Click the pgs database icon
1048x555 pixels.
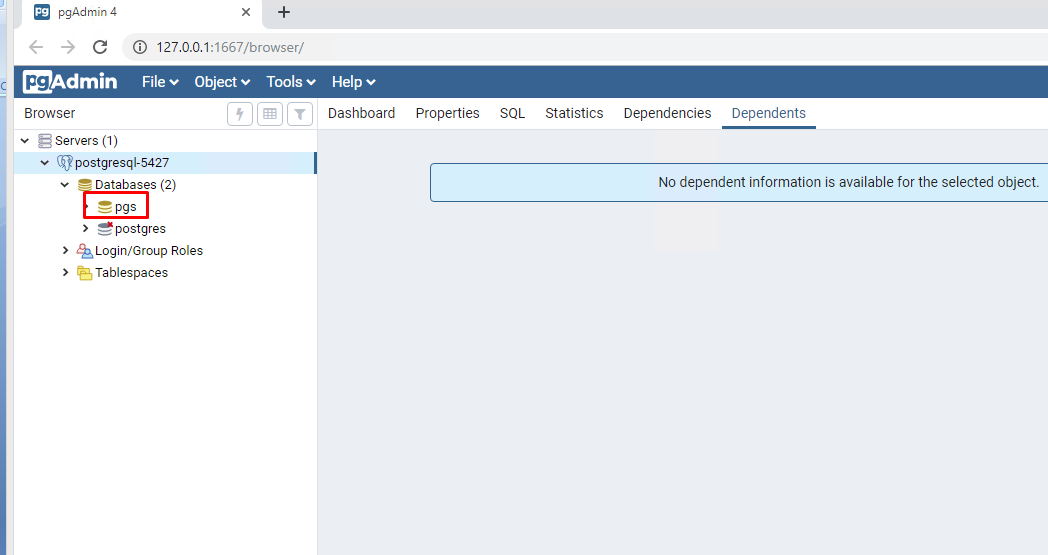click(105, 207)
